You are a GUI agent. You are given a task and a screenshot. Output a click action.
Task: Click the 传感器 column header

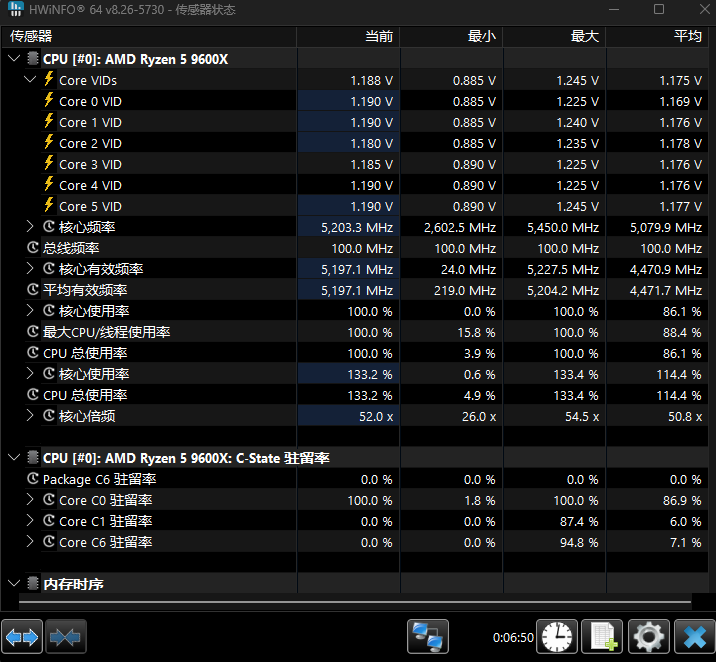(x=150, y=36)
